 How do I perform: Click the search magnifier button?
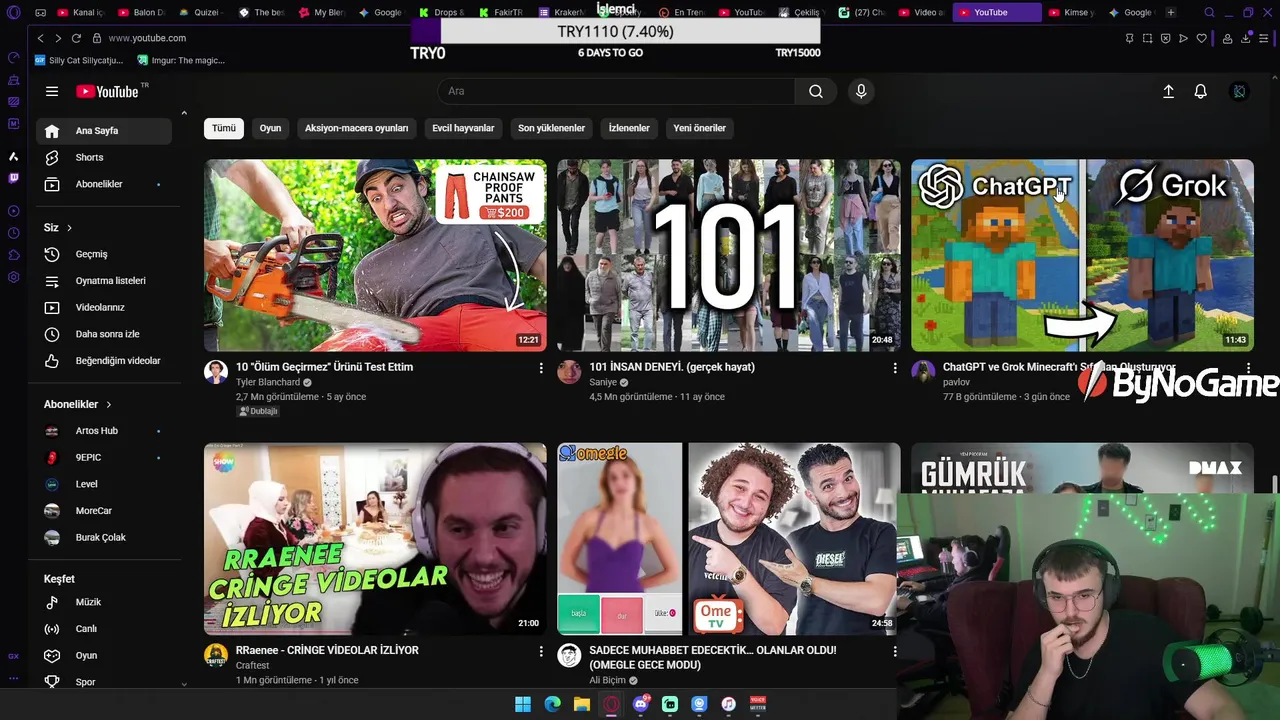click(x=816, y=91)
